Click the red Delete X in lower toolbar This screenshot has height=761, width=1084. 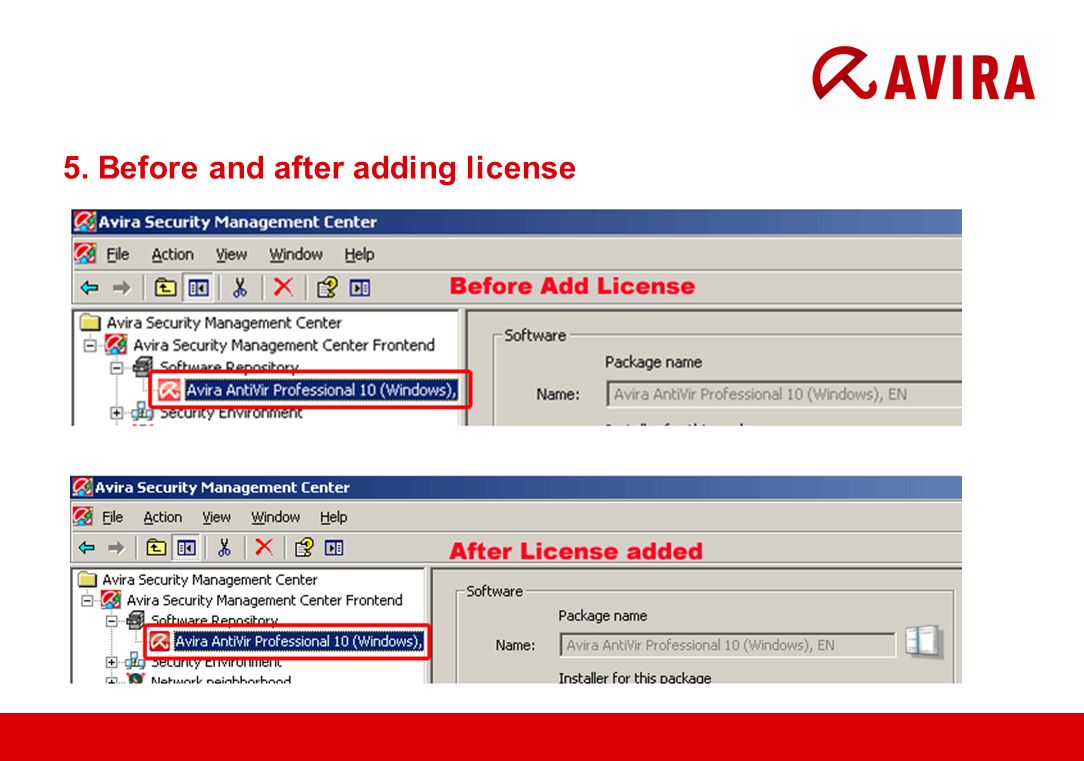coord(263,547)
